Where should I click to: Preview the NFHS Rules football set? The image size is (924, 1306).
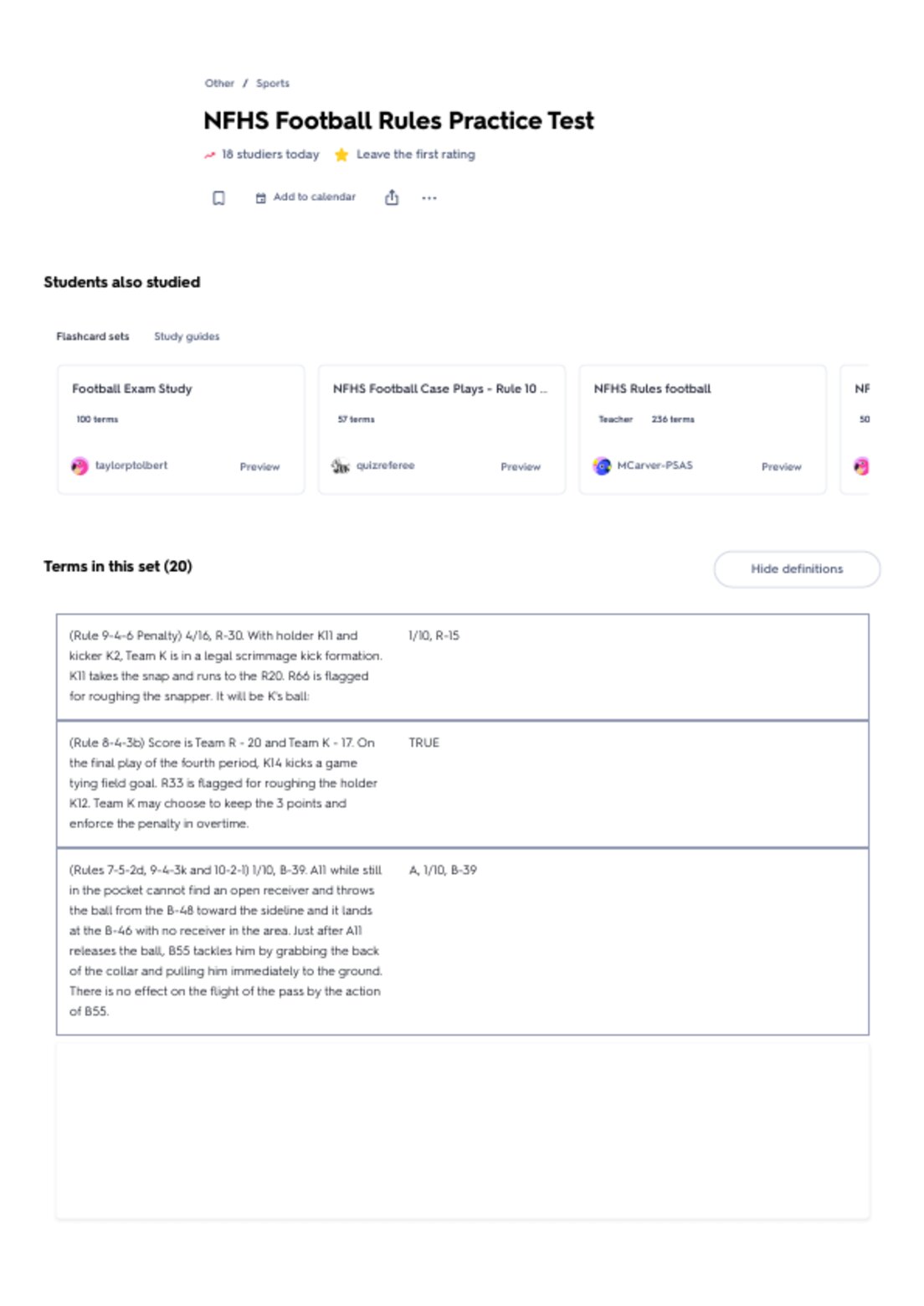pos(781,467)
